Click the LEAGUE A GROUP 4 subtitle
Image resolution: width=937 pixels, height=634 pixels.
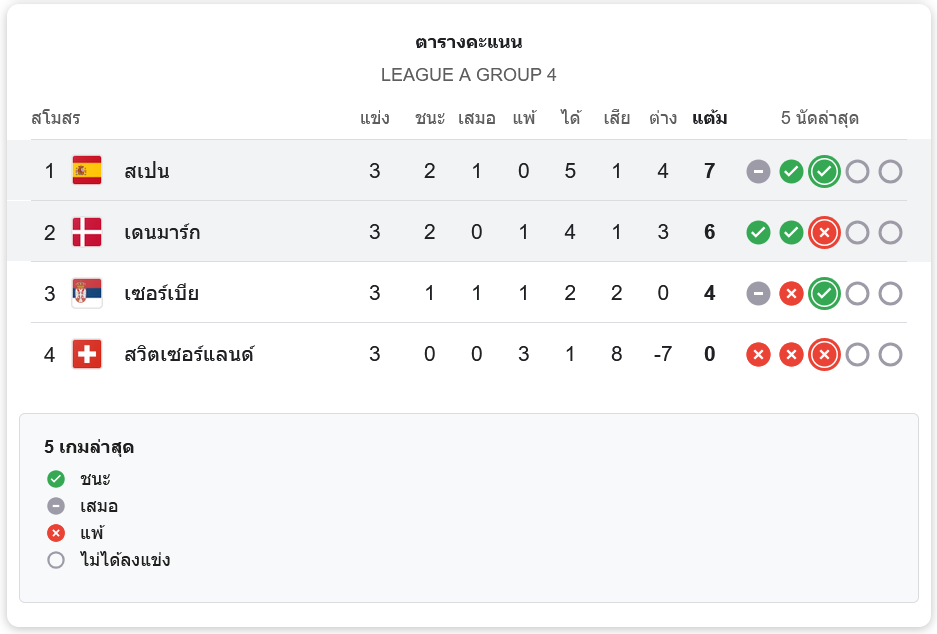[x=468, y=75]
